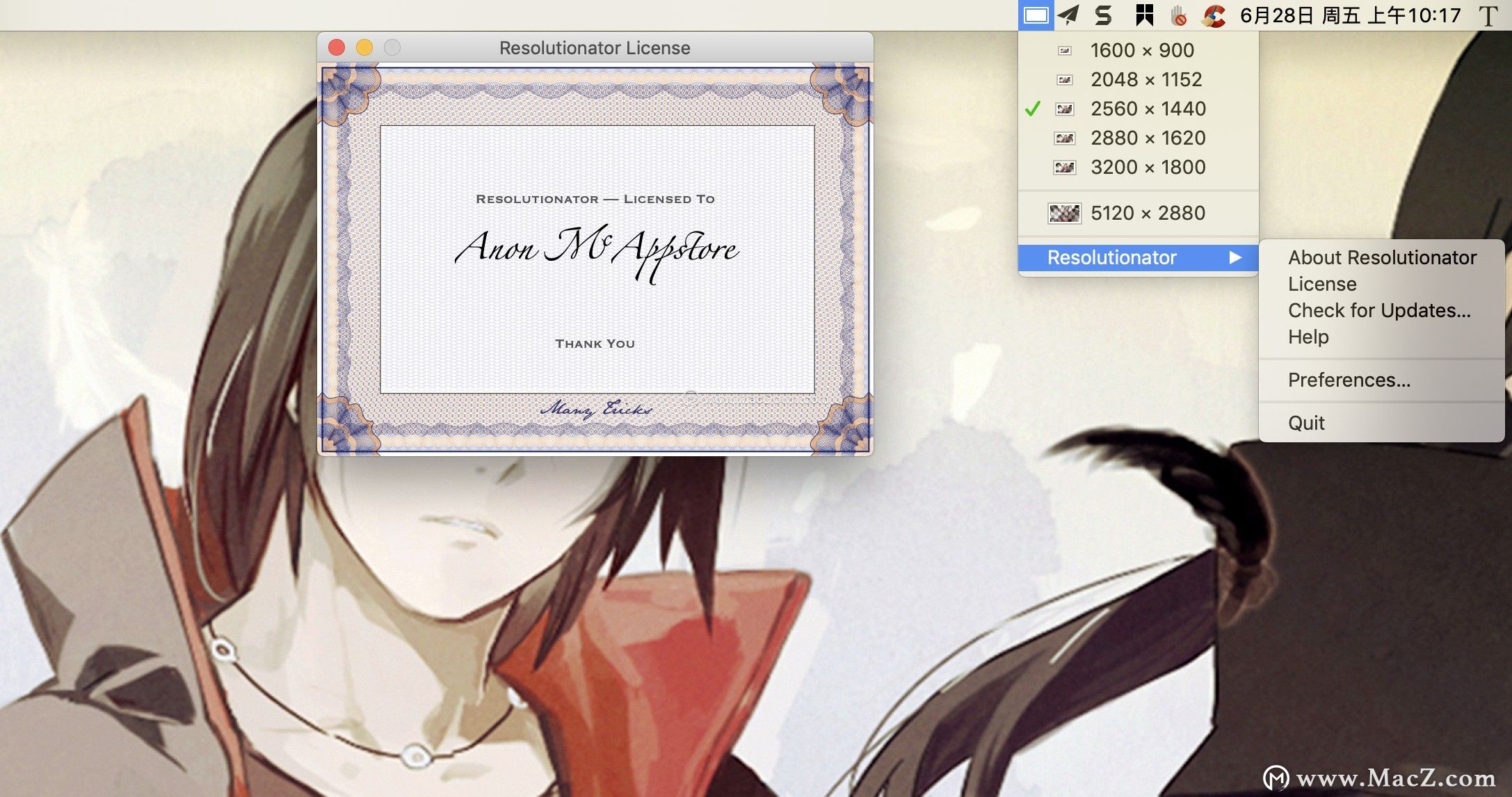Click the thumbnail icon beside 3200 × 1800

(1065, 167)
